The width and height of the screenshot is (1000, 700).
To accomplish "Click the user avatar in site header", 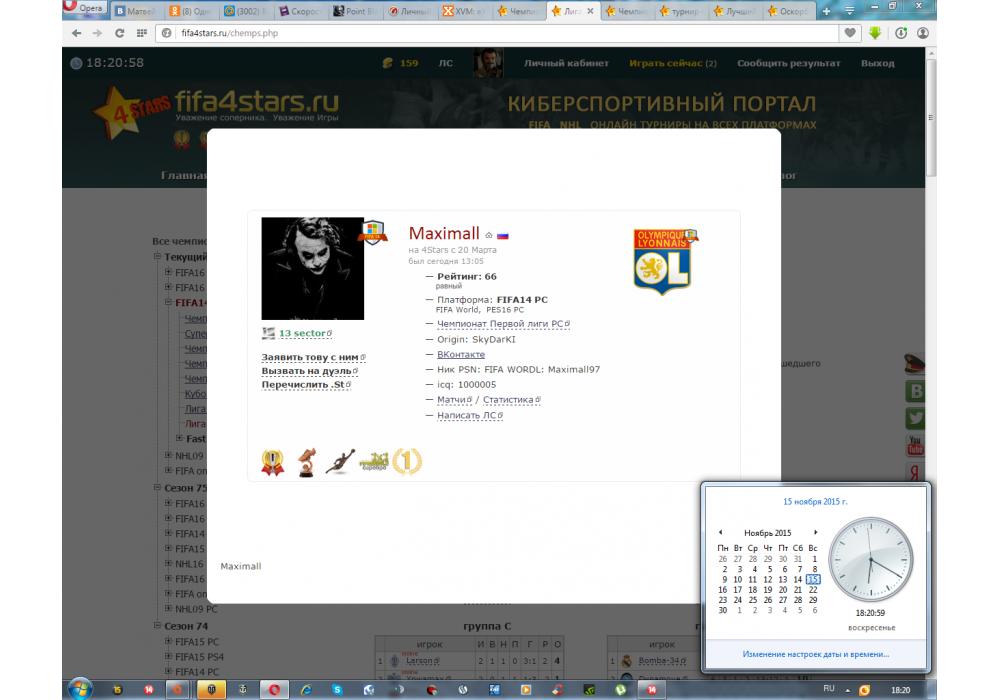I will click(x=488, y=63).
